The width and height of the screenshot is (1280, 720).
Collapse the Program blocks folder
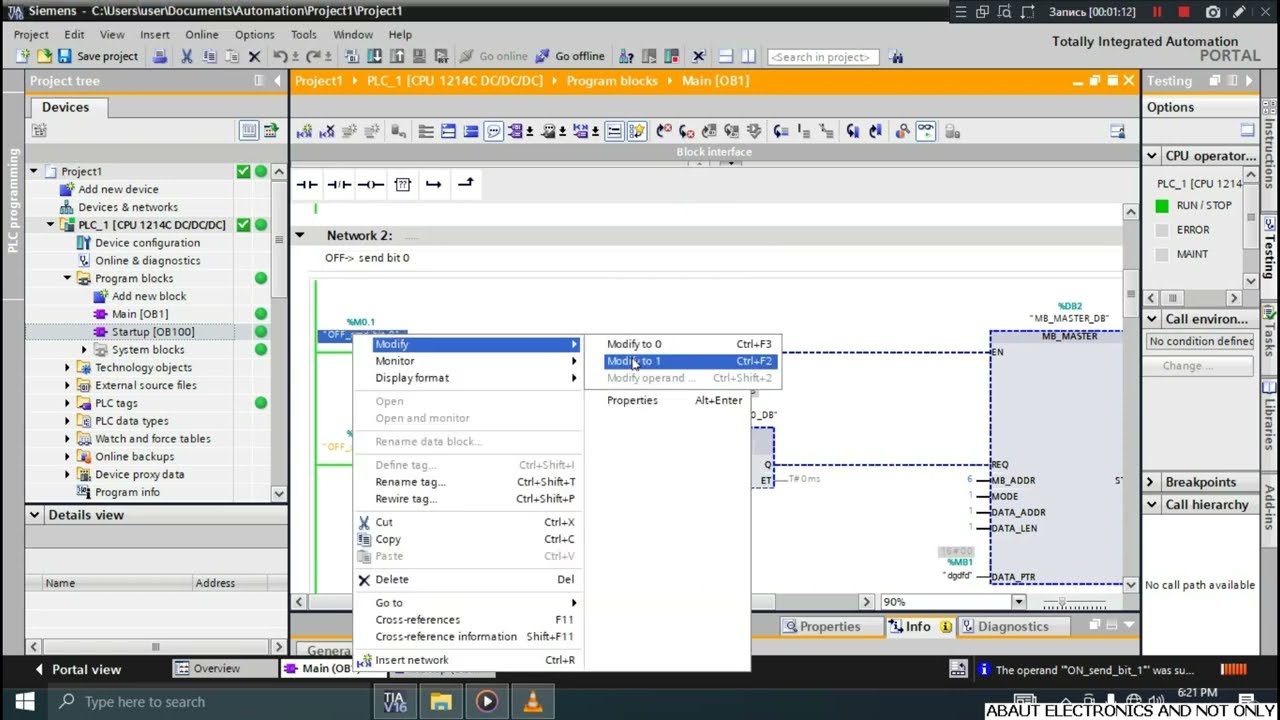[68, 278]
